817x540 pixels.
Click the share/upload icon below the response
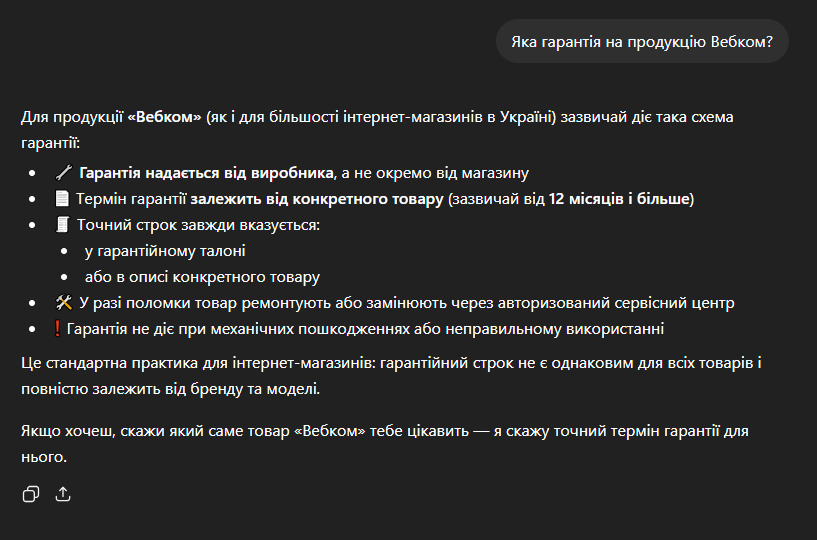[63, 494]
